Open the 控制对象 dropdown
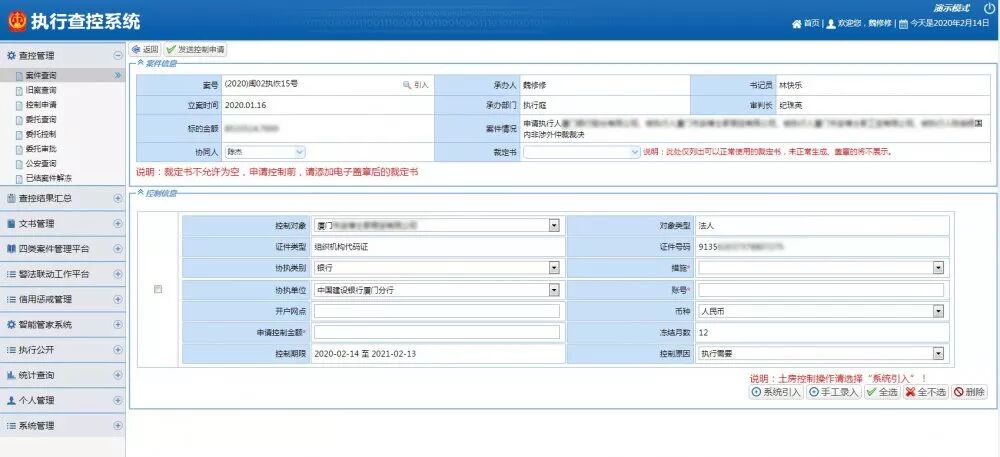The height and width of the screenshot is (457, 1000). pyautogui.click(x=437, y=226)
